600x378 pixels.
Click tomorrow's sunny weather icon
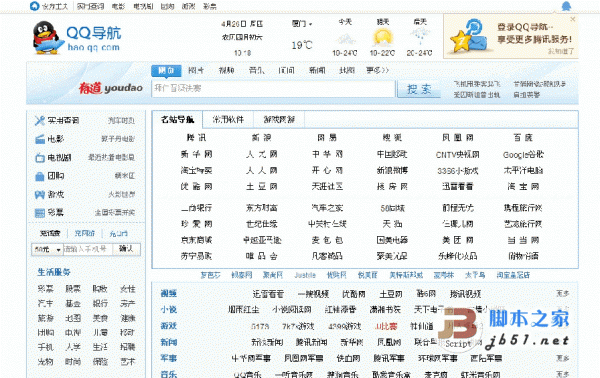click(382, 37)
